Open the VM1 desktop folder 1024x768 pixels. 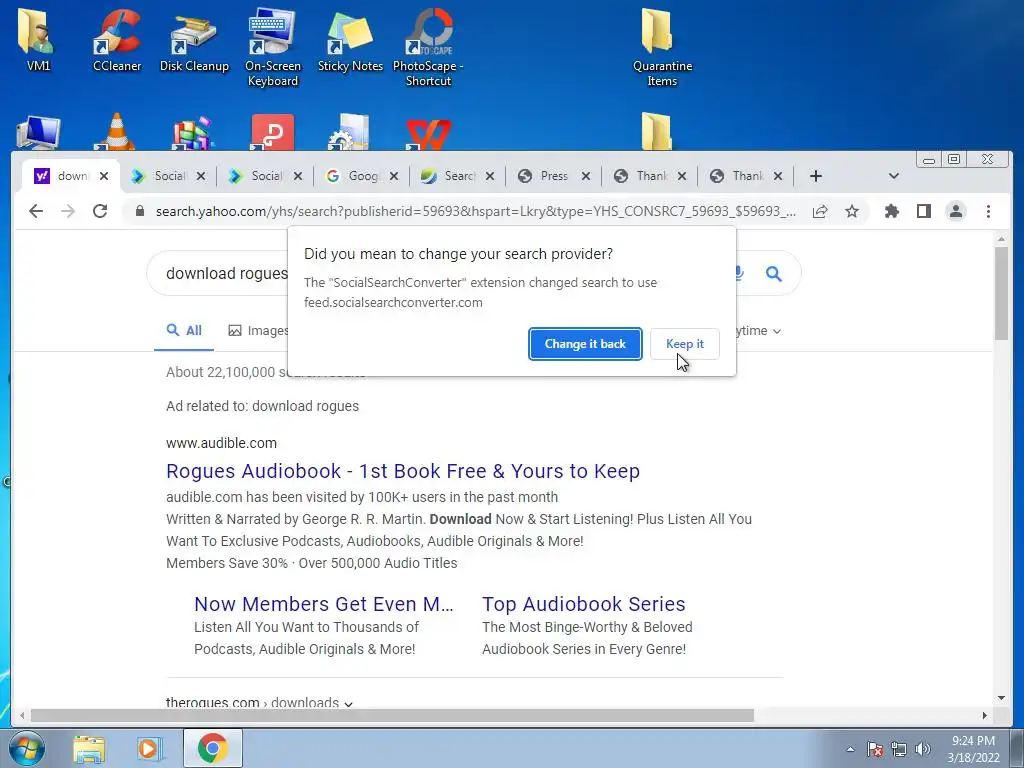coord(38,38)
